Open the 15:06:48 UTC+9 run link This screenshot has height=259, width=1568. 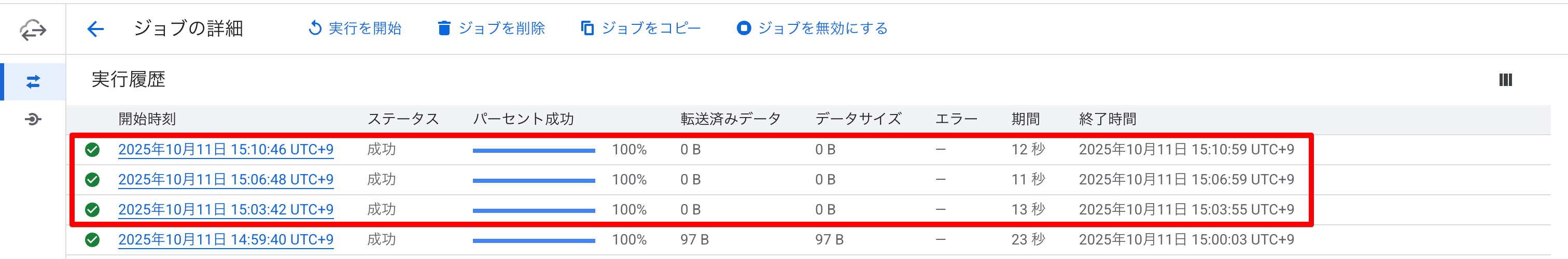pyautogui.click(x=226, y=180)
